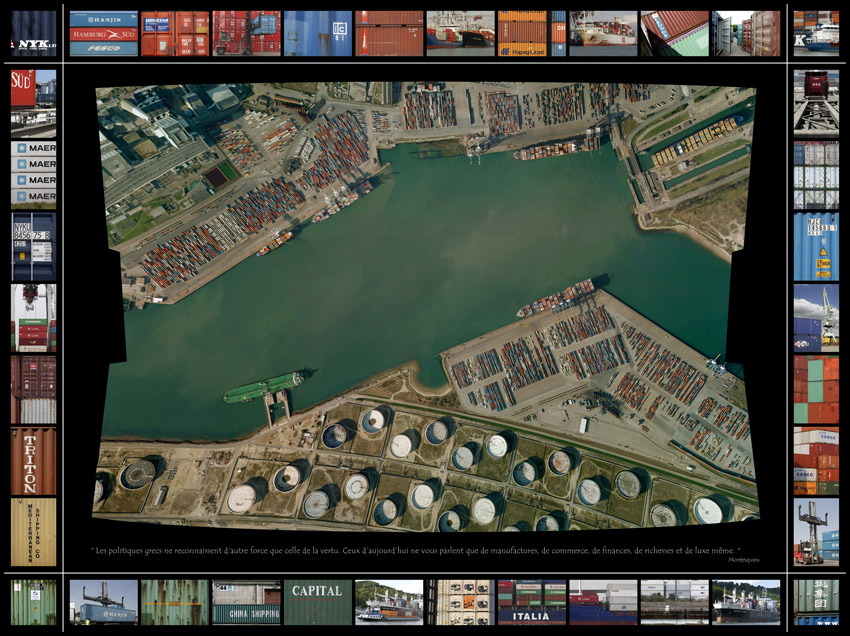
Task: Select the bottom Hanjin straddle carrier thumbnail
Action: pyautogui.click(x=104, y=602)
